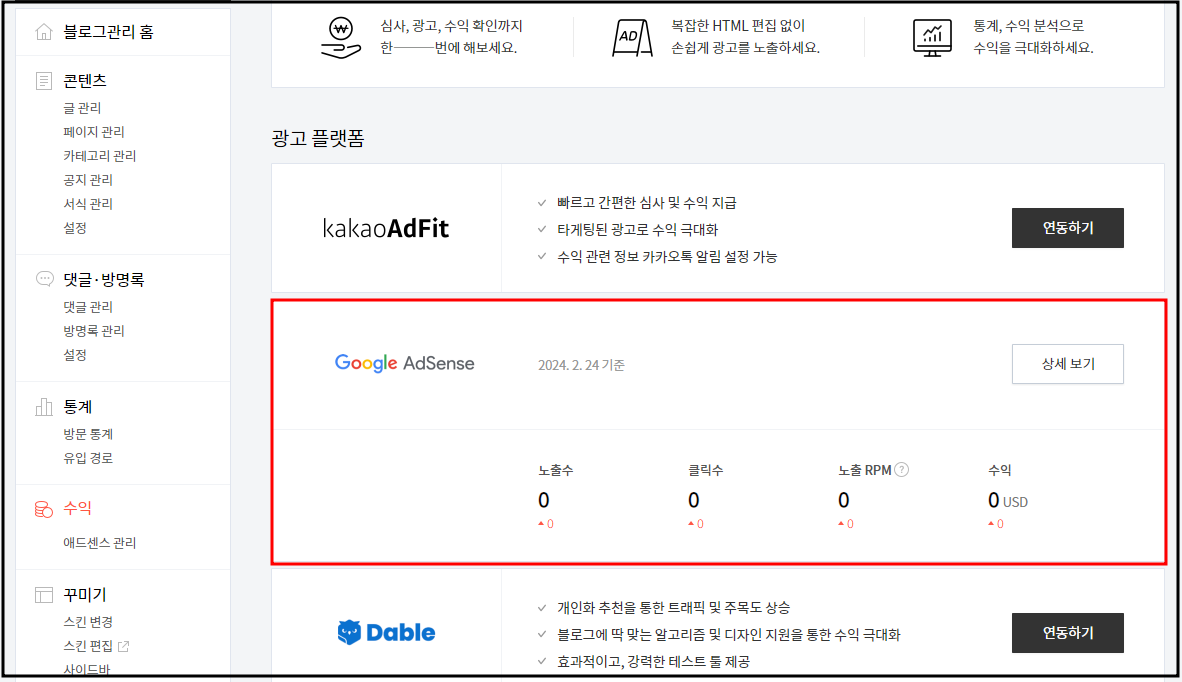The image size is (1182, 682).
Task: Click the Dable logo
Action: click(x=386, y=632)
